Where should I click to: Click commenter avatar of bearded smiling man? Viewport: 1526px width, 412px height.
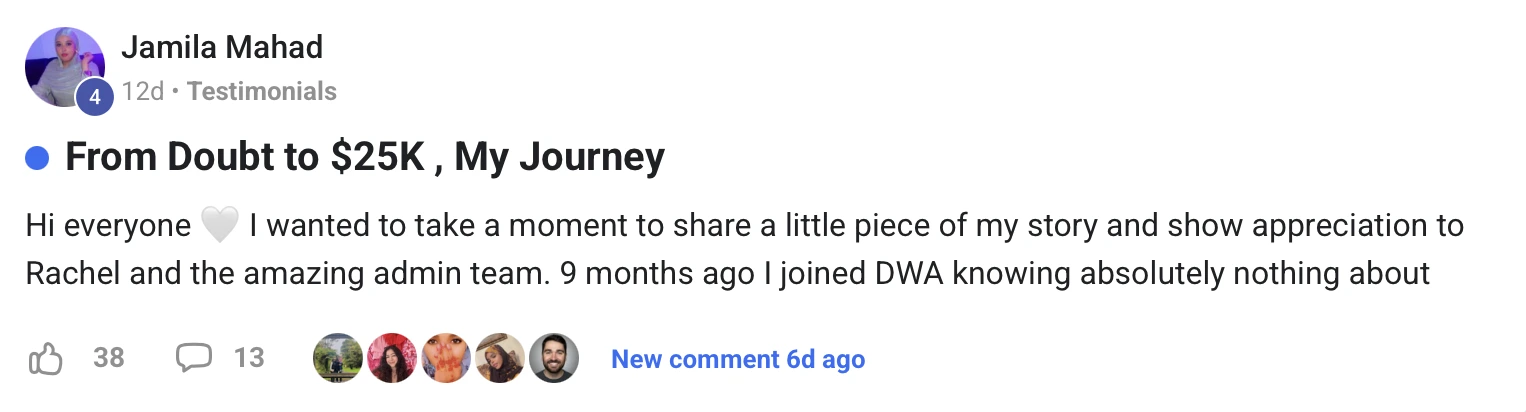(554, 358)
